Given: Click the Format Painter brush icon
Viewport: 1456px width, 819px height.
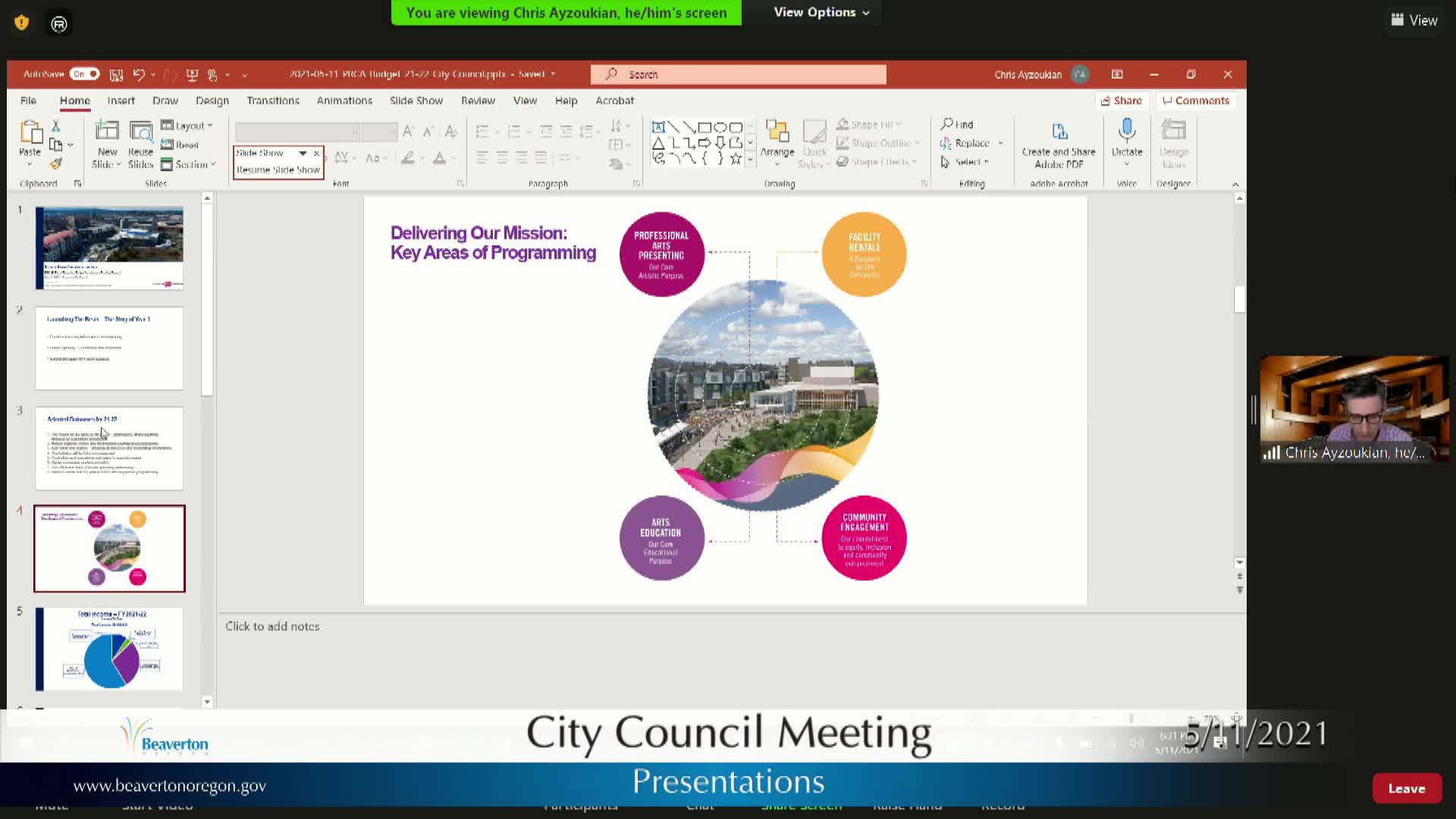Looking at the screenshot, I should pyautogui.click(x=56, y=163).
